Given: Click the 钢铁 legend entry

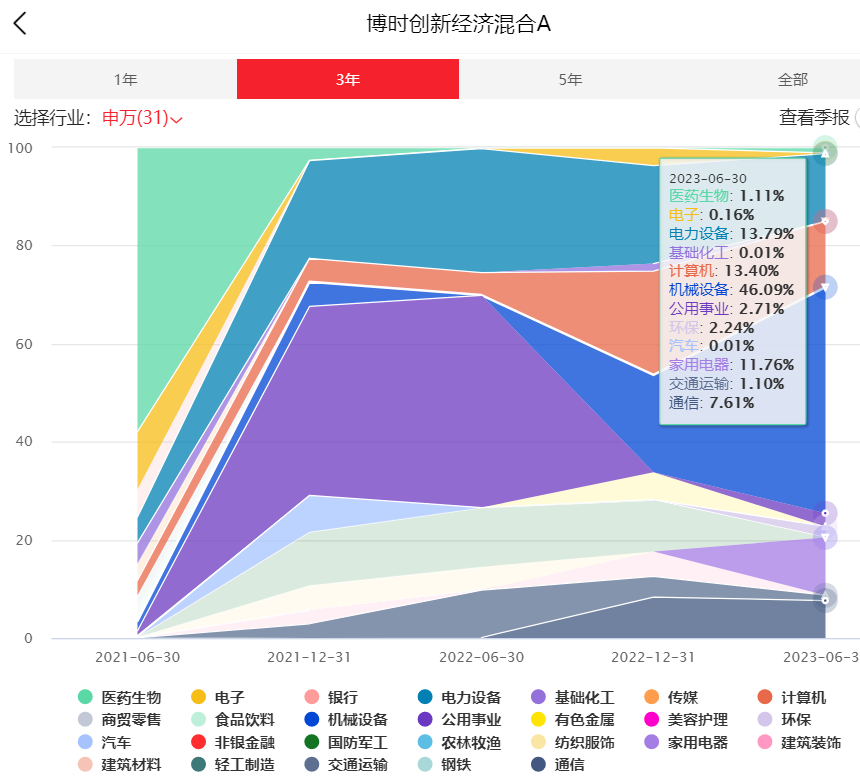Looking at the screenshot, I should tap(445, 764).
